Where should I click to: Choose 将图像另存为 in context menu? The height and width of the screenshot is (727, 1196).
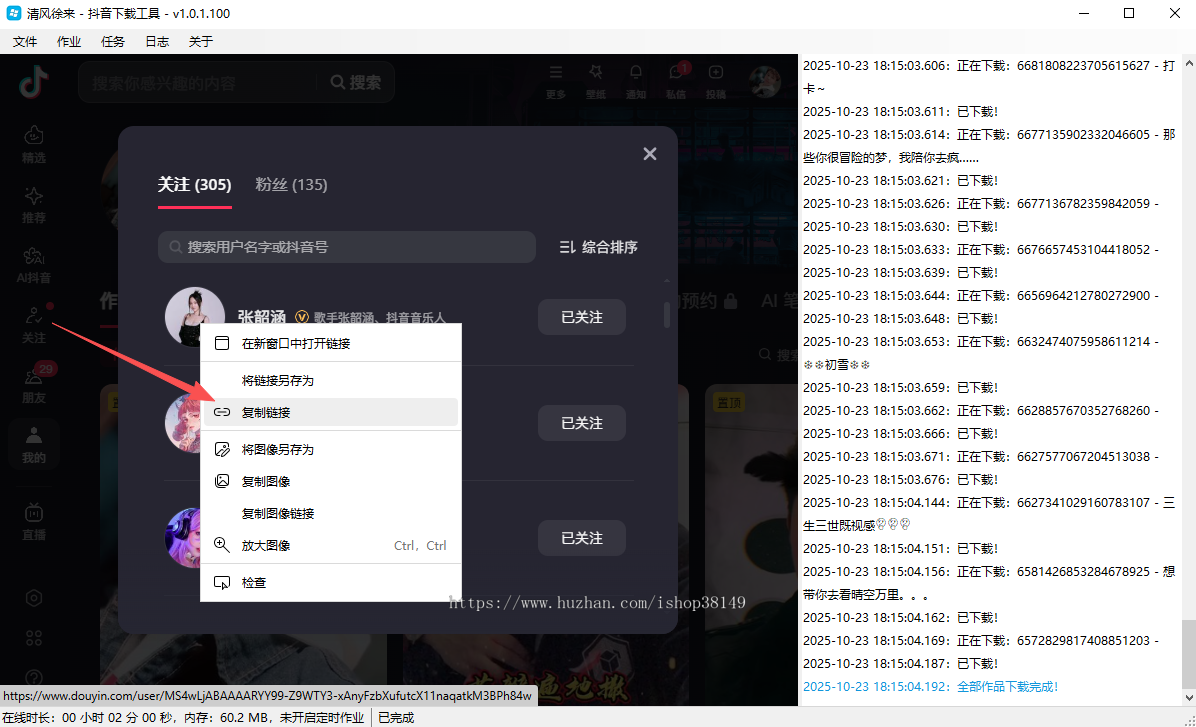tap(330, 450)
